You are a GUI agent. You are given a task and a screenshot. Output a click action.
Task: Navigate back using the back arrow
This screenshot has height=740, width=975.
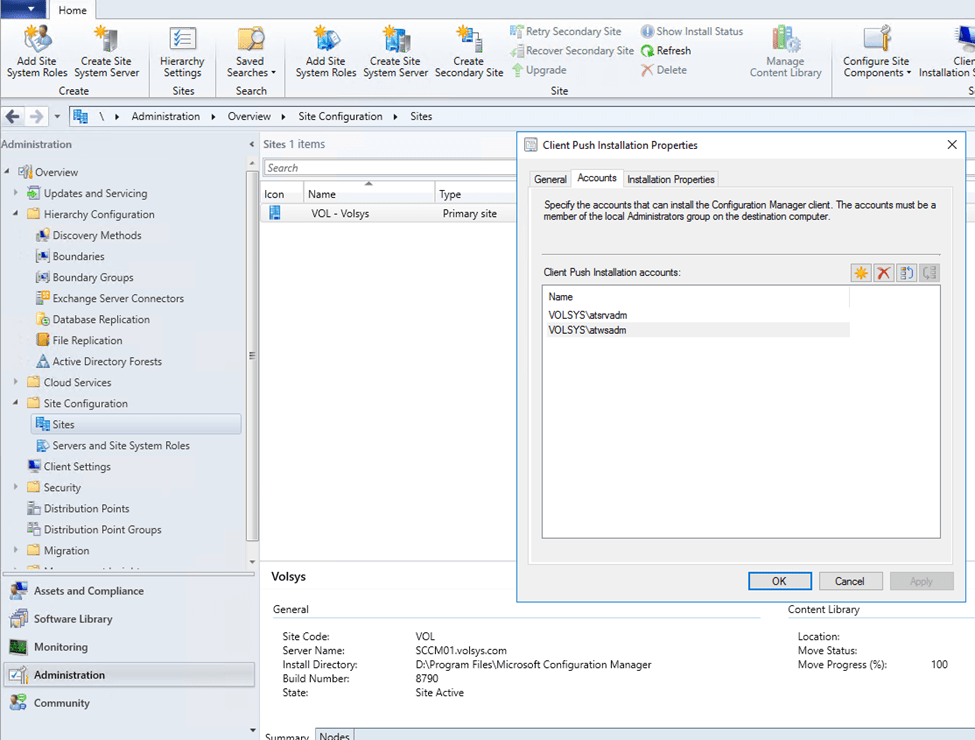coord(13,117)
